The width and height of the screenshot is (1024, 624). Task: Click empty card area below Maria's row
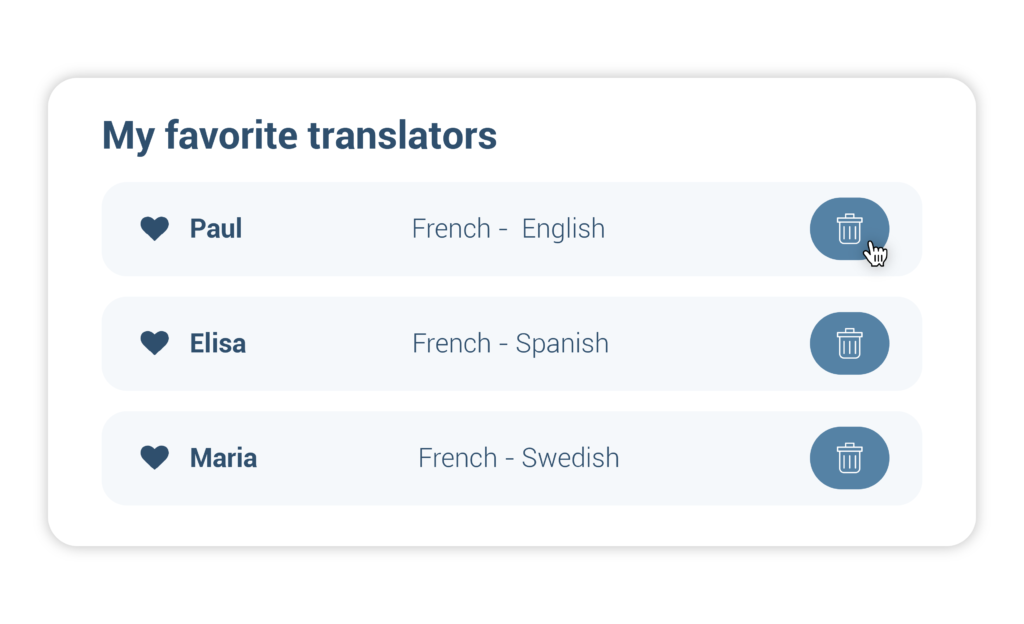(x=512, y=525)
